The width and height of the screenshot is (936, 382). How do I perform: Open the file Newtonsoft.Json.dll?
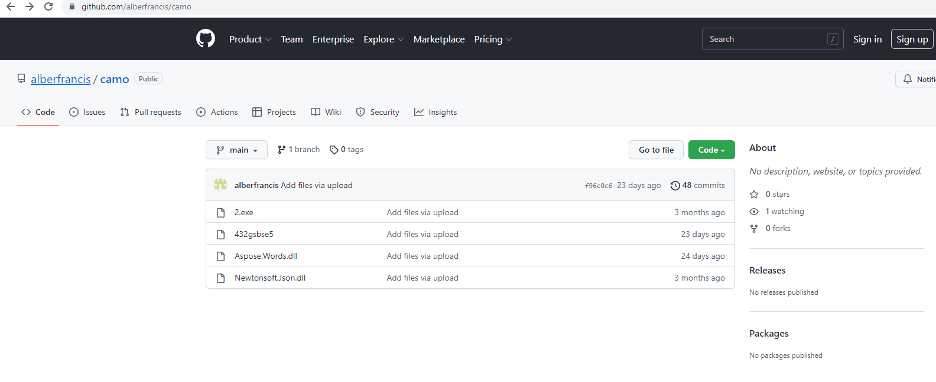click(270, 278)
